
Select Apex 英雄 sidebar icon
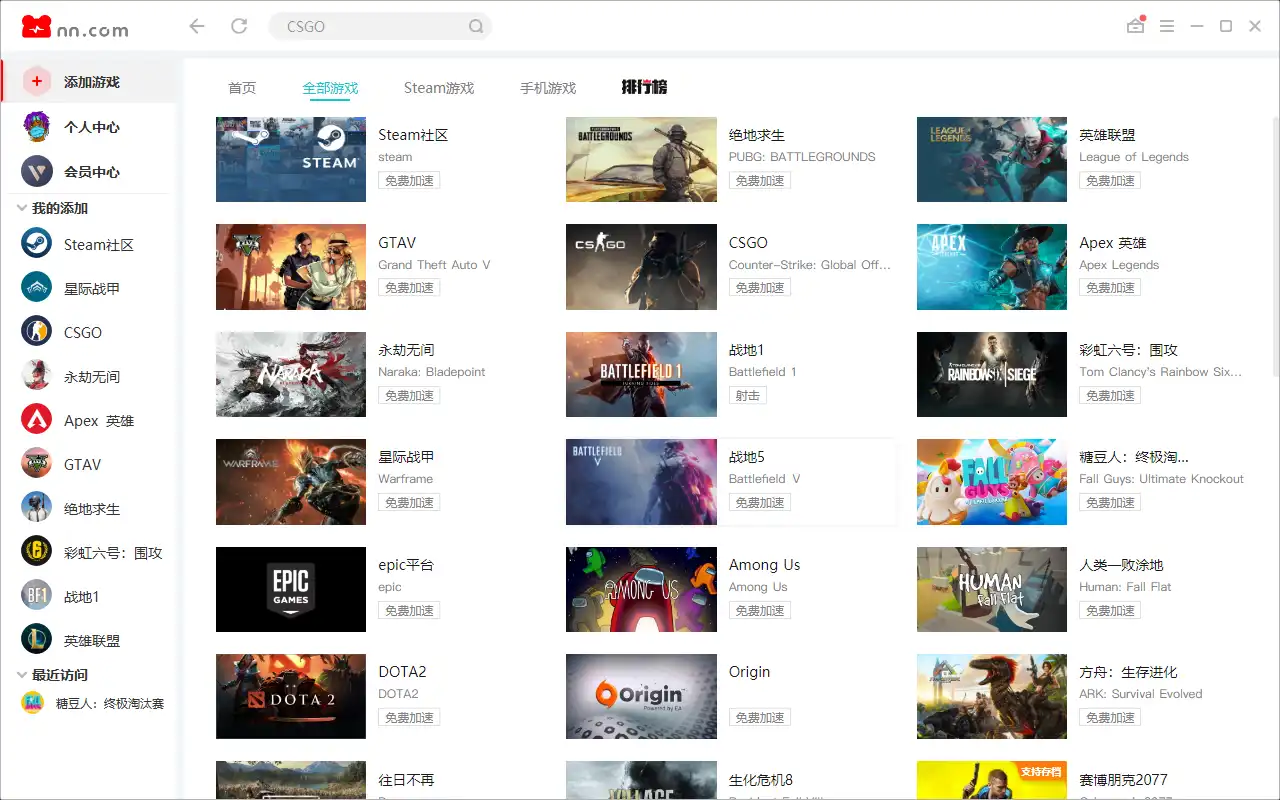(37, 420)
